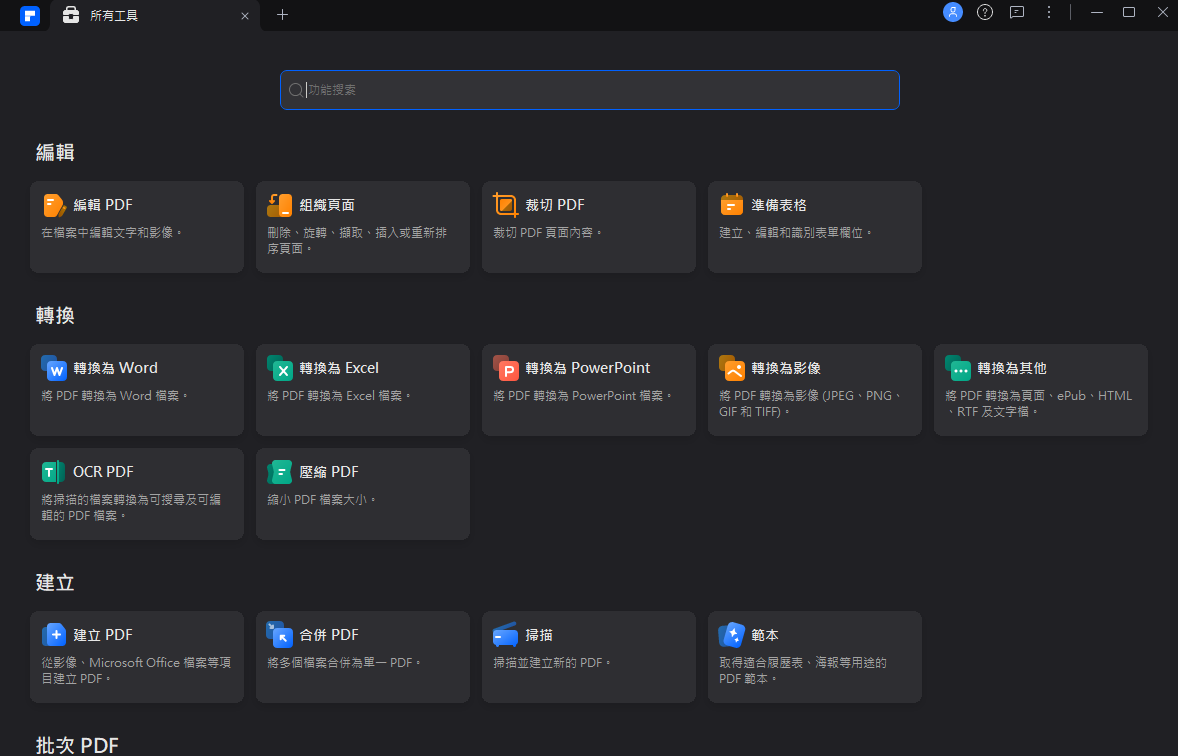1178x756 pixels.
Task: Open the three-dot more options menu
Action: tap(1049, 12)
